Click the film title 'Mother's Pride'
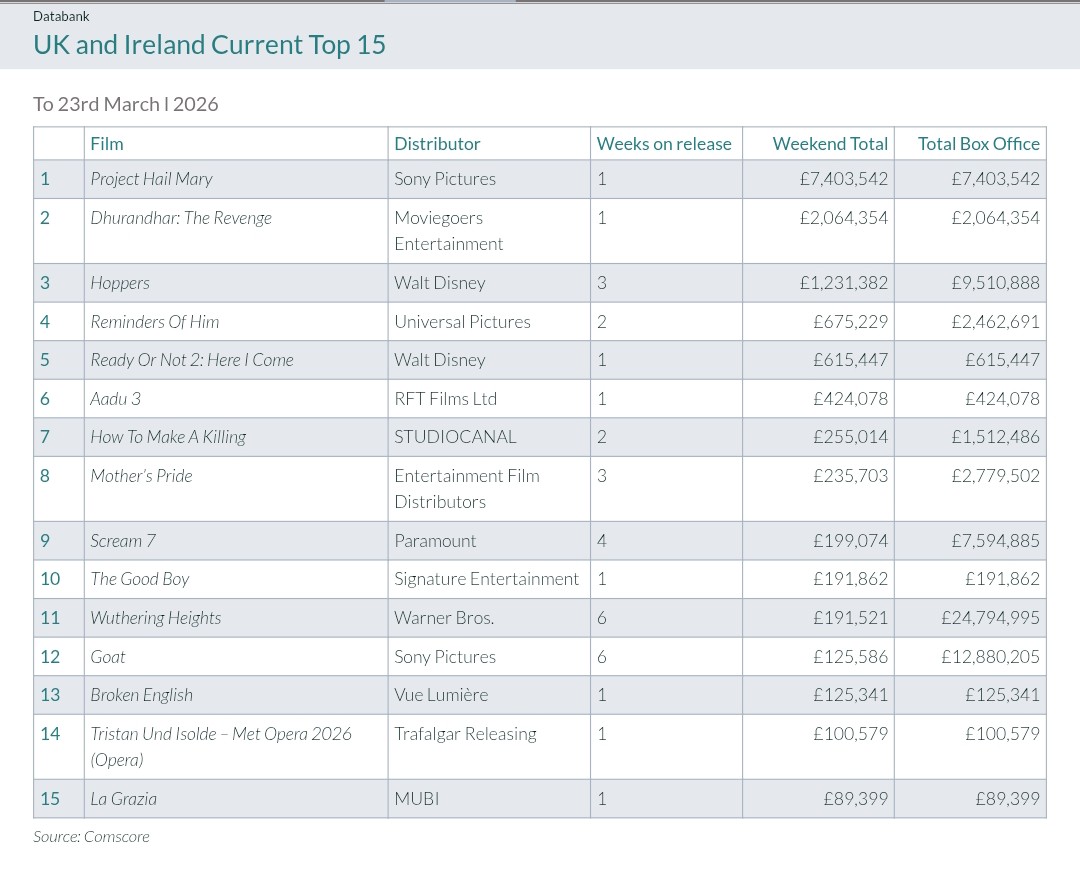 [x=141, y=476]
